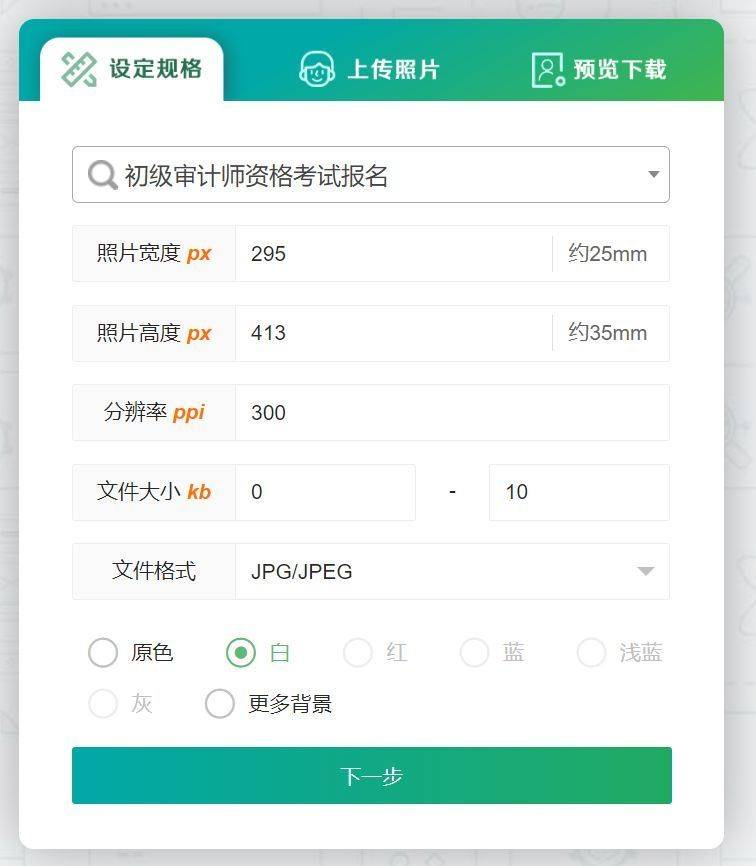Viewport: 756px width, 866px height.
Task: Click the ruler and pencil icon
Action: pos(79,69)
